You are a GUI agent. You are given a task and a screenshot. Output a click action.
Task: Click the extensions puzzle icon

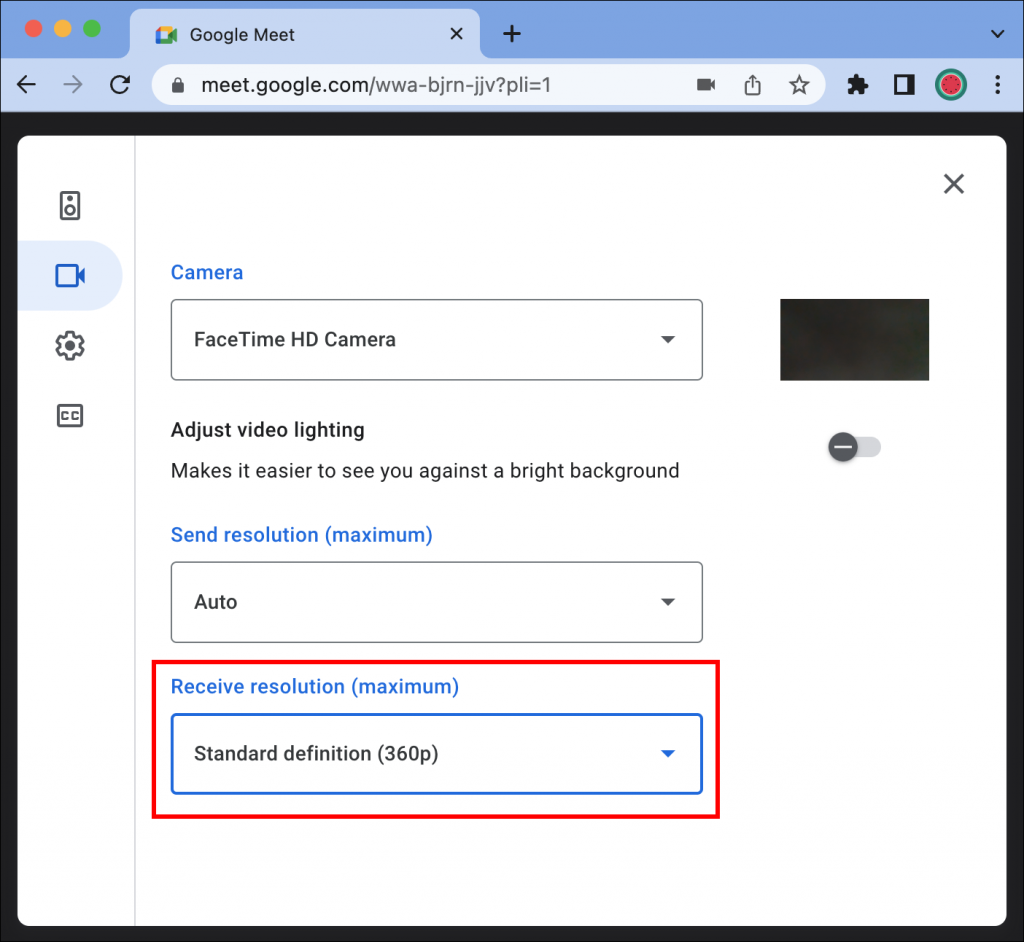click(857, 85)
